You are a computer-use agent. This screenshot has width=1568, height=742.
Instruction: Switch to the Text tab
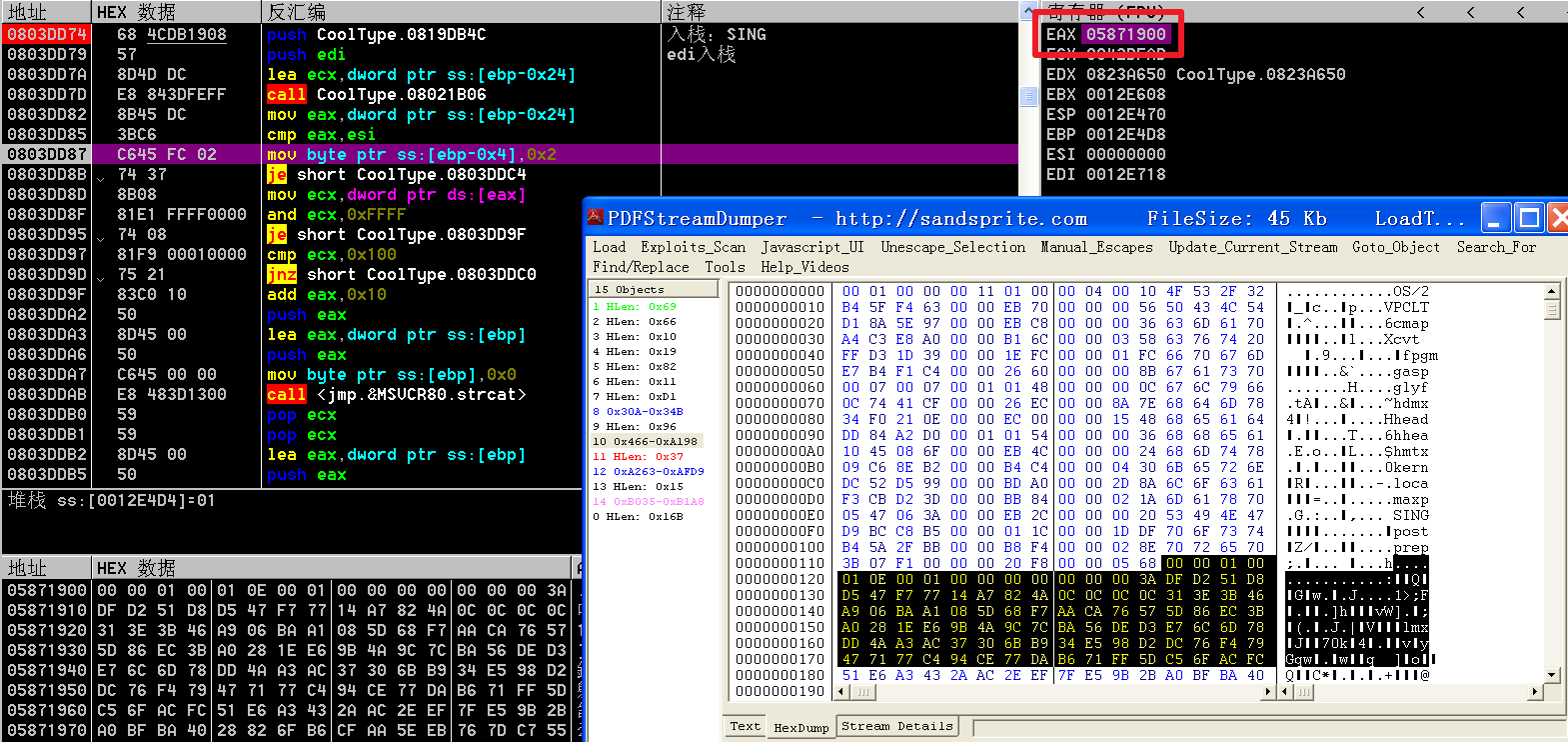[745, 727]
